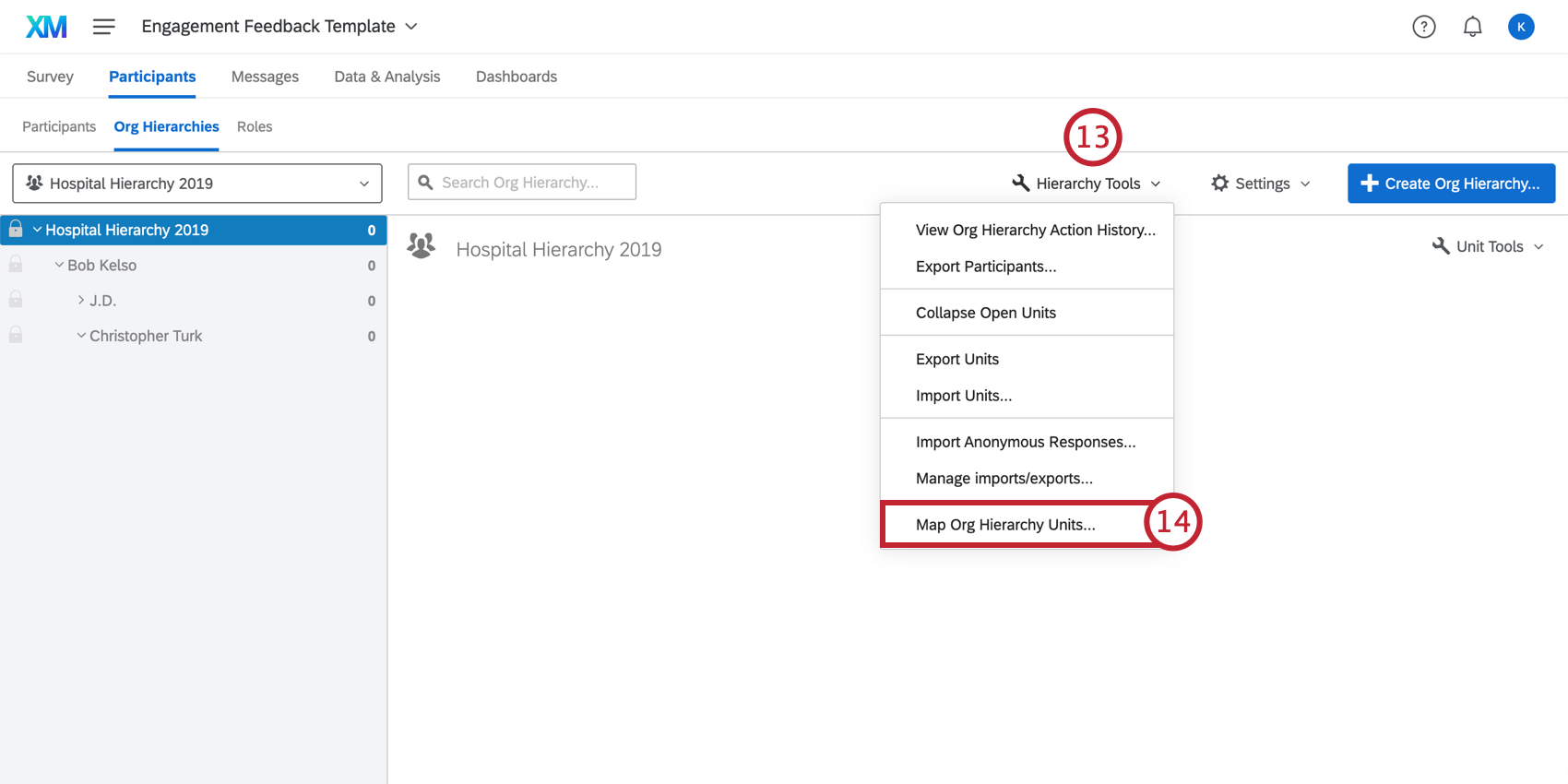
Task: Toggle lock on Hospital Hierarchy 2019 row
Action: (x=16, y=230)
